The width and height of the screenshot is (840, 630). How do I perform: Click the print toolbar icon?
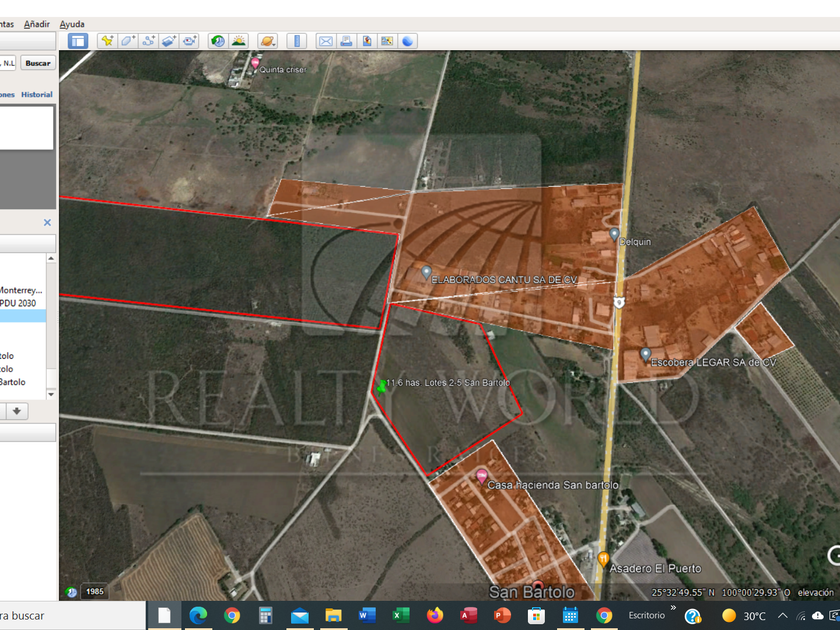click(x=346, y=41)
